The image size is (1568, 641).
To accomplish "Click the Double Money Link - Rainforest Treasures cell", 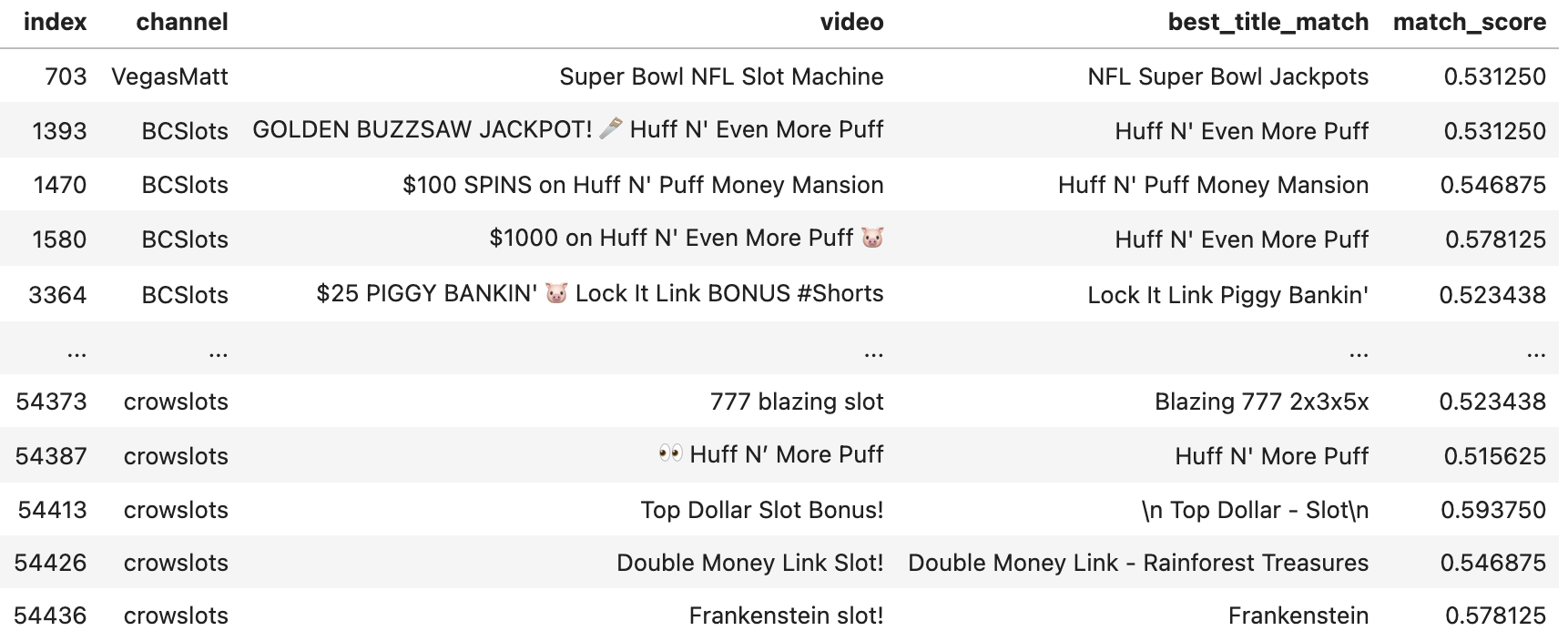I will point(1138,563).
